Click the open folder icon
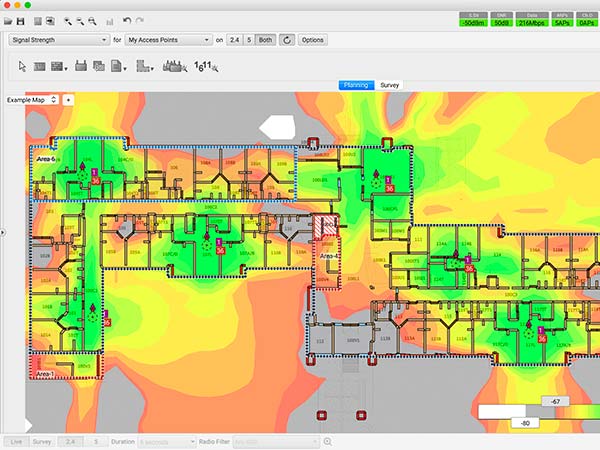The image size is (600, 450). pos(8,20)
